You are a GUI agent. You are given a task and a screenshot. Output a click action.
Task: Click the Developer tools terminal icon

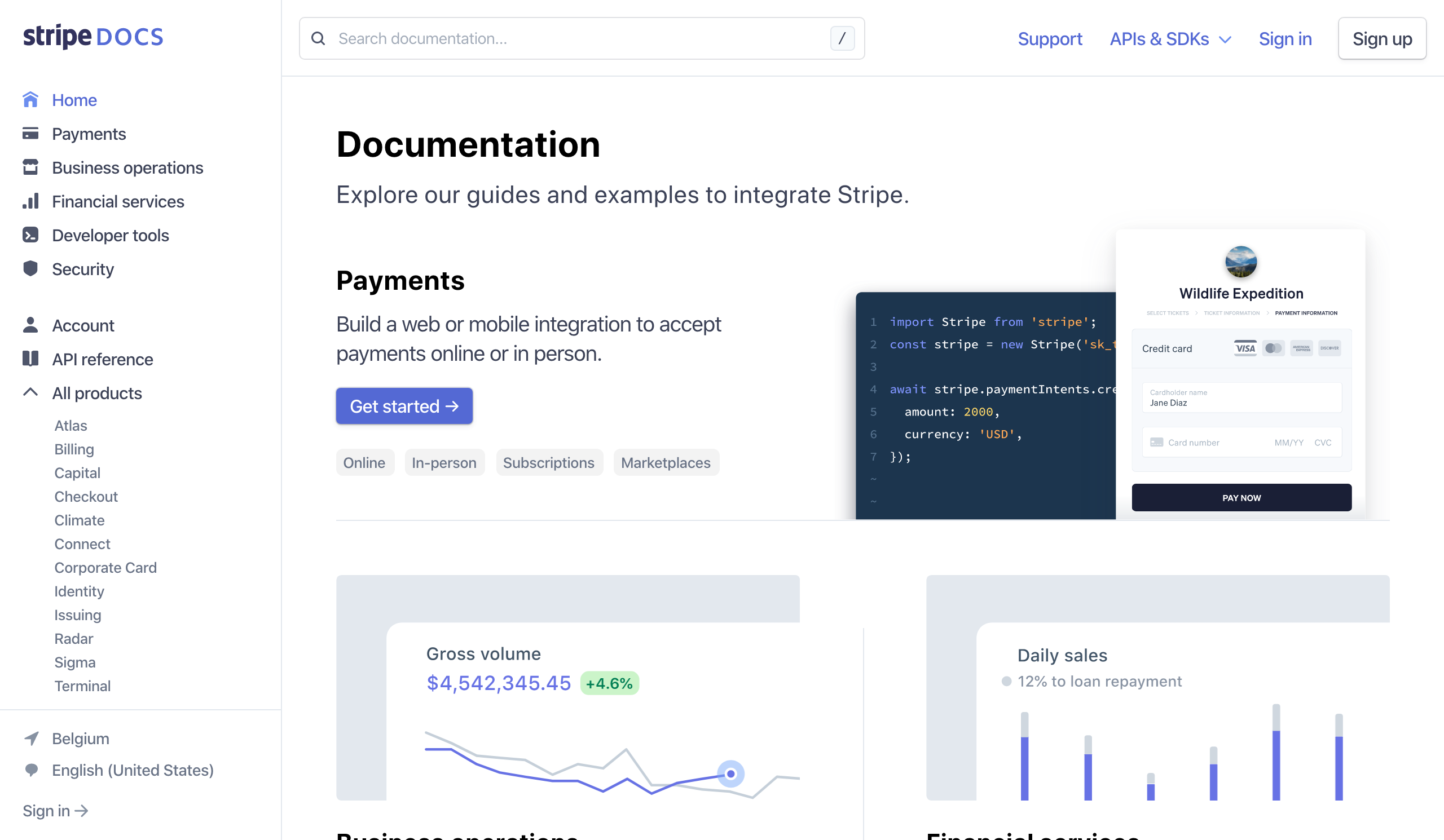(x=30, y=235)
